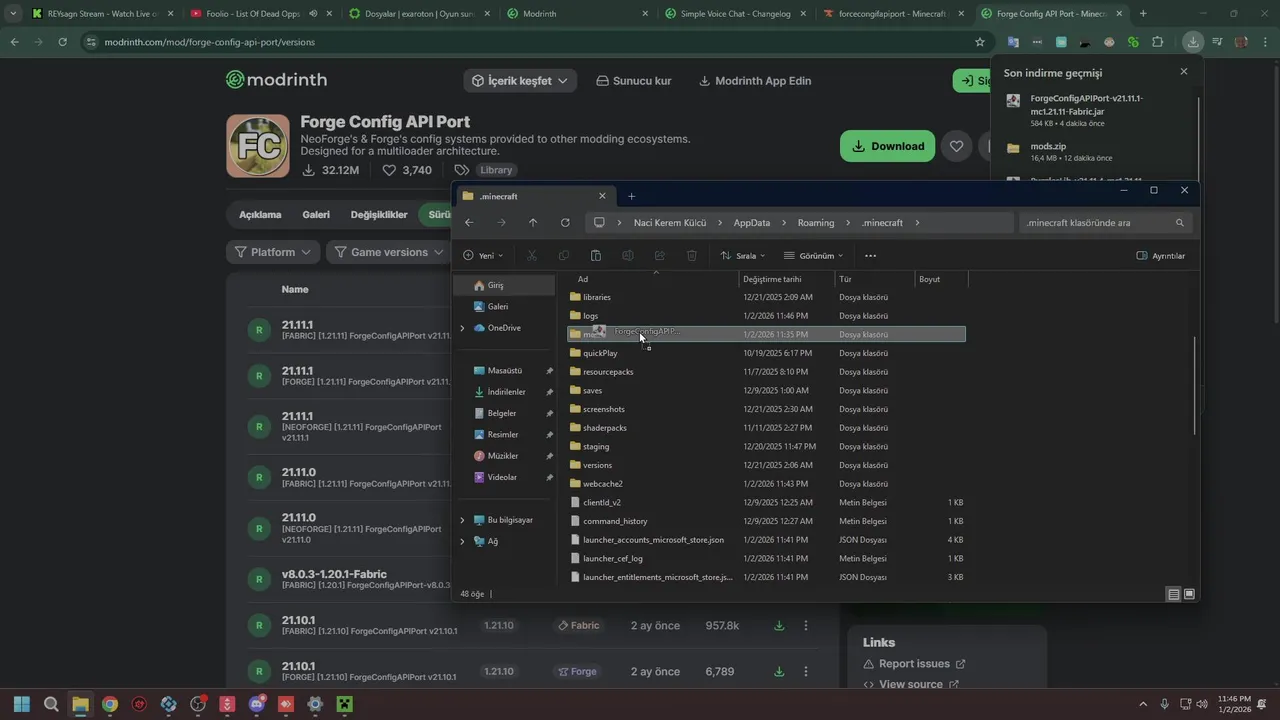Viewport: 1280px width, 720px height.
Task: Click the green Download button
Action: tap(888, 146)
